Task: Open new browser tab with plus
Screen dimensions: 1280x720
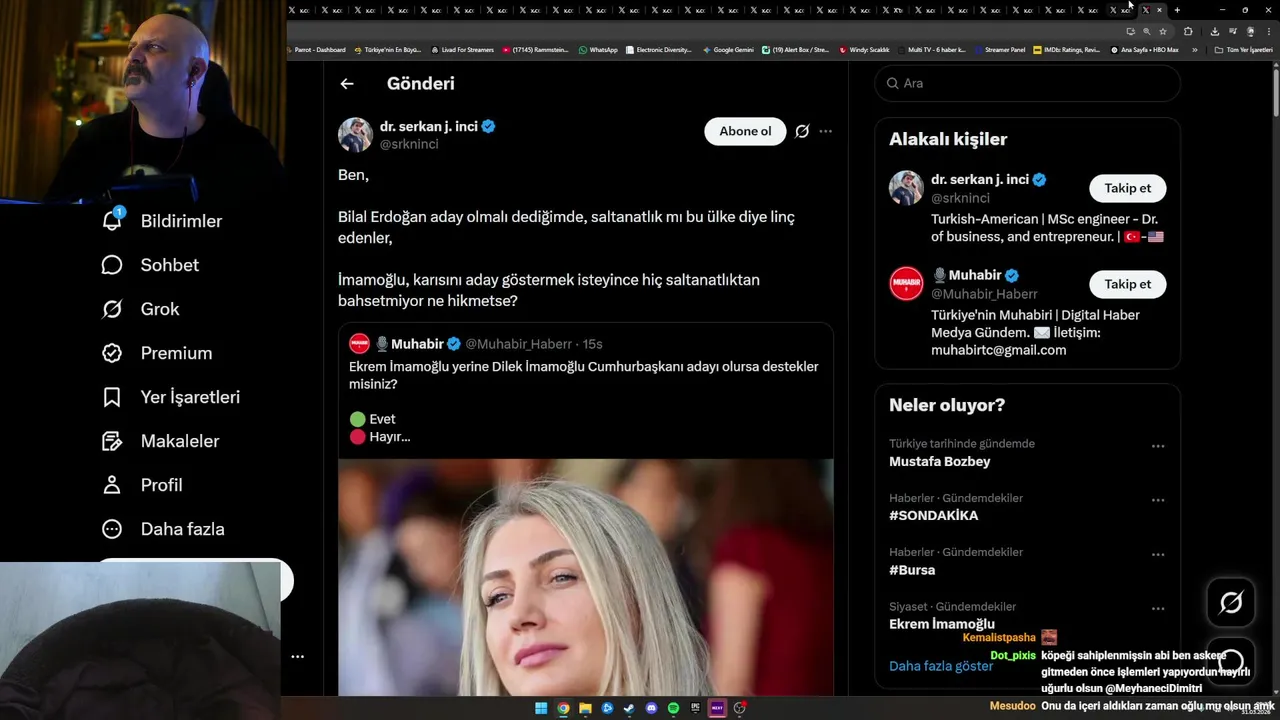Action: [x=1177, y=10]
